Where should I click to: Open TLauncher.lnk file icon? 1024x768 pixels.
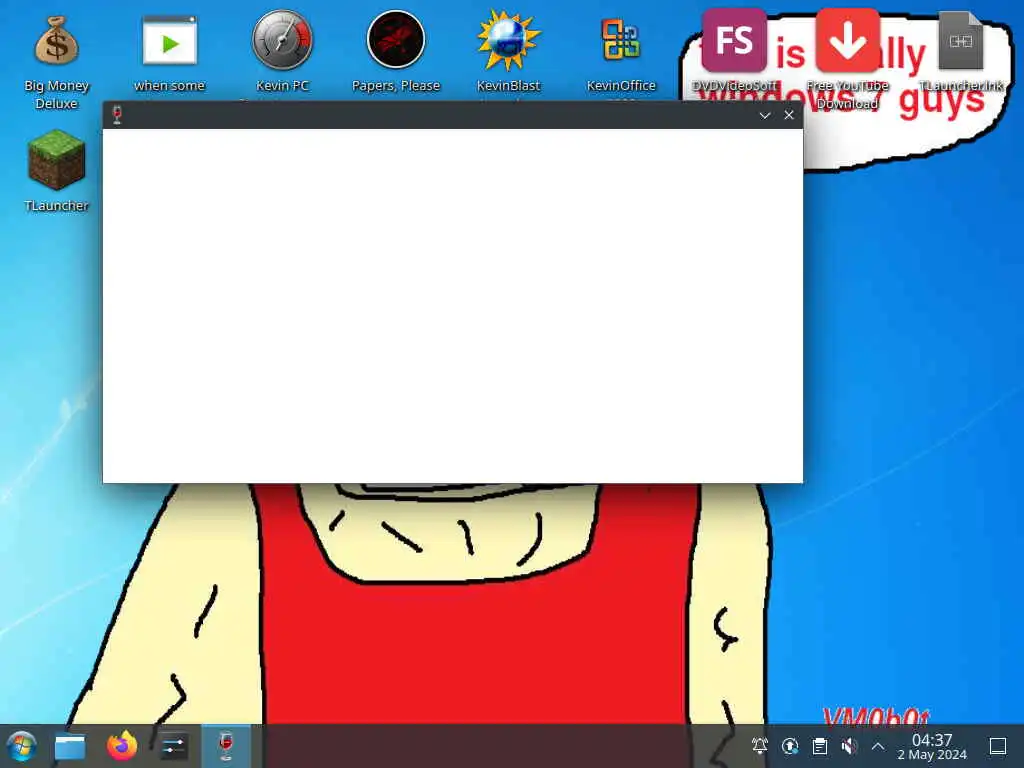(x=961, y=40)
